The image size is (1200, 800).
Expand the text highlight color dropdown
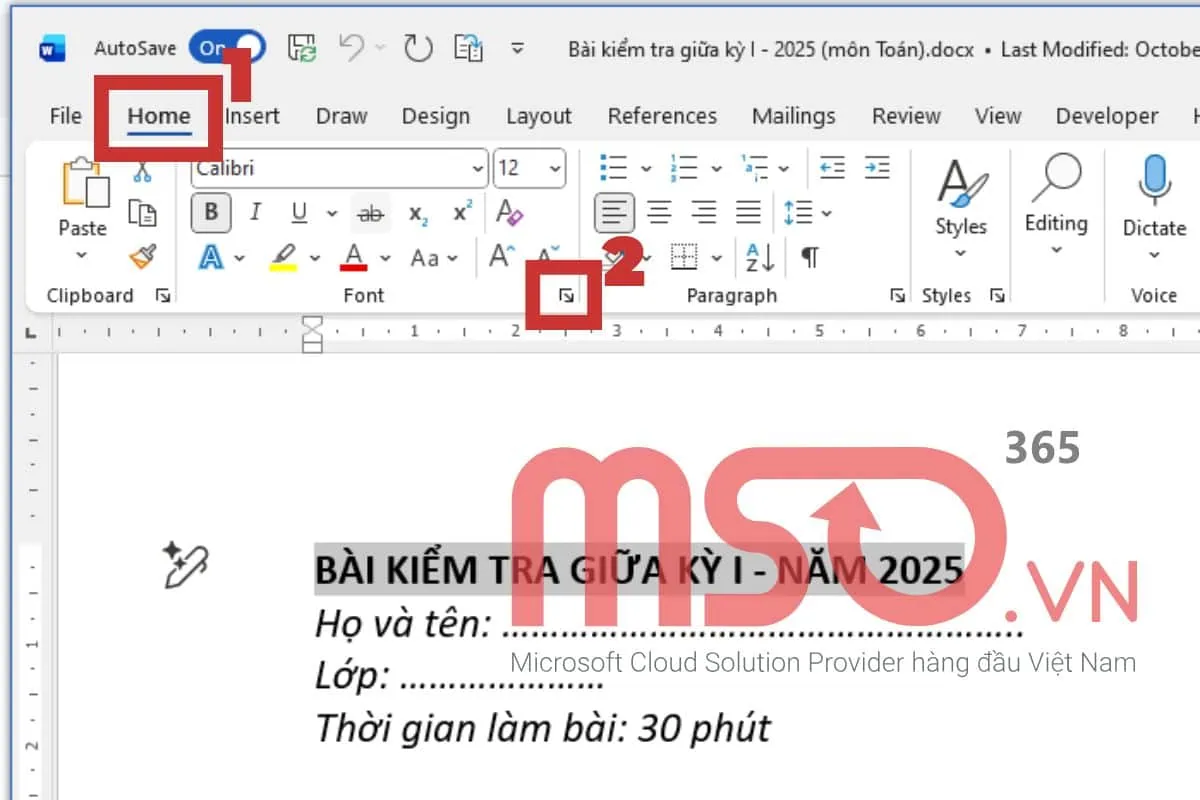coord(318,259)
